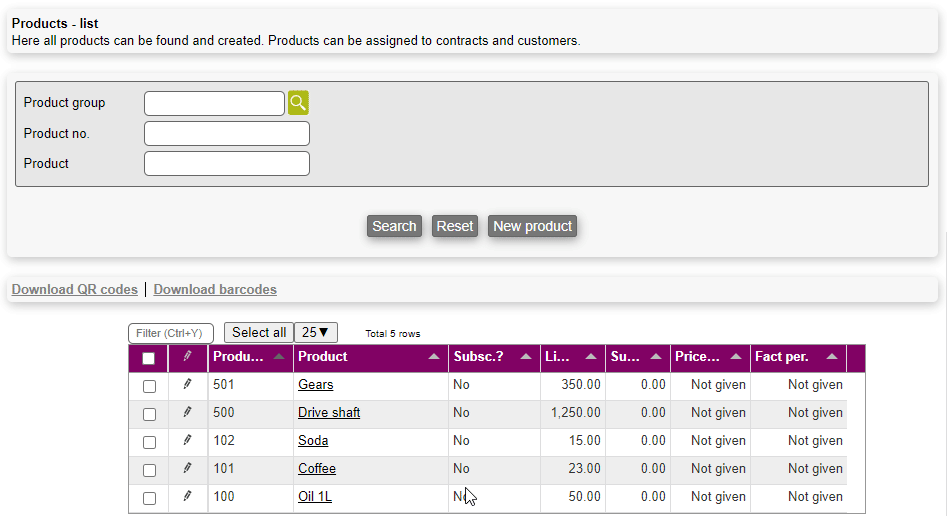Click the Download barcodes link
Viewport: 947px width, 517px height.
click(x=215, y=290)
